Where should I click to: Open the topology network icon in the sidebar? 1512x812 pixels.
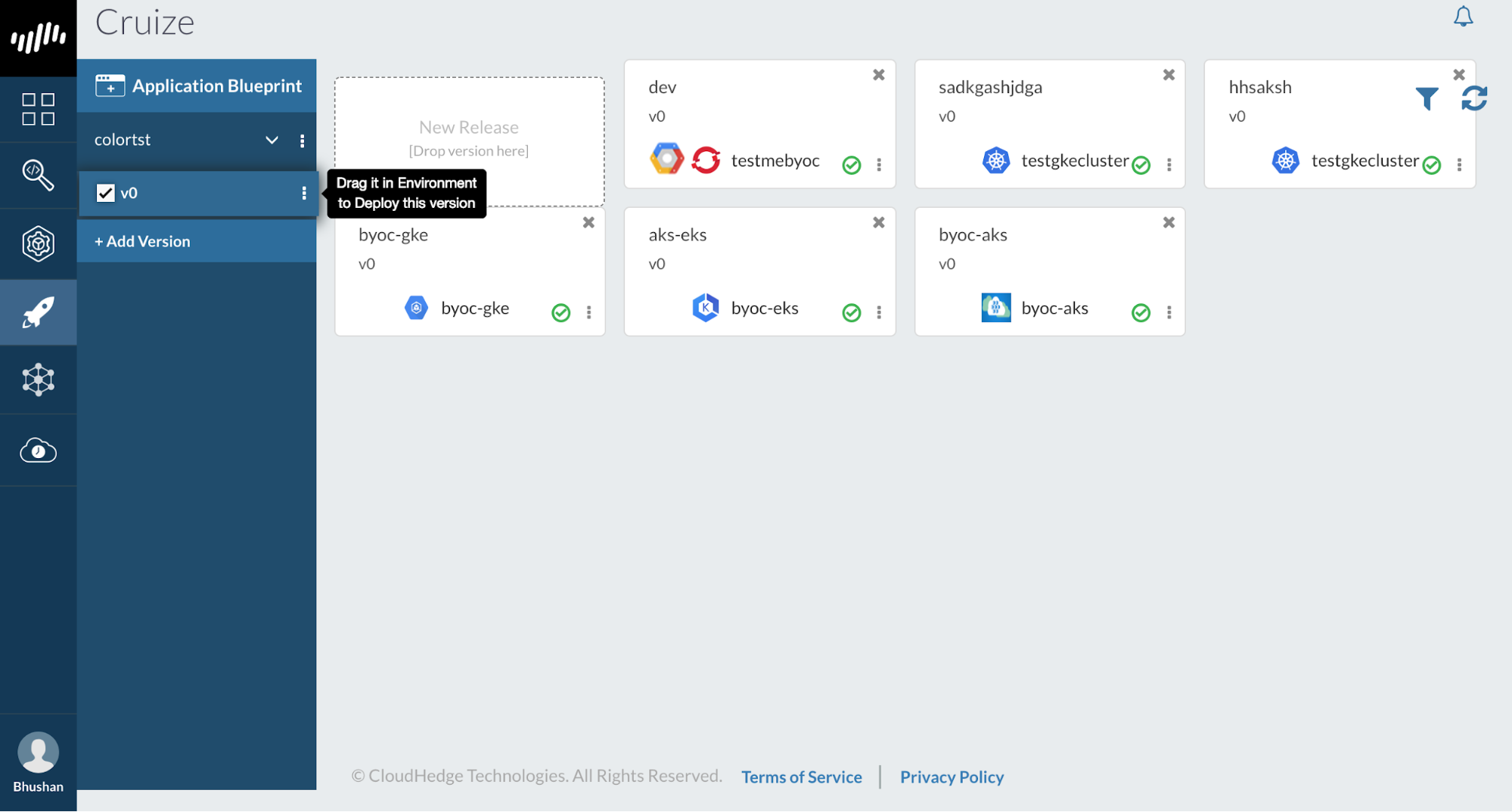(38, 380)
